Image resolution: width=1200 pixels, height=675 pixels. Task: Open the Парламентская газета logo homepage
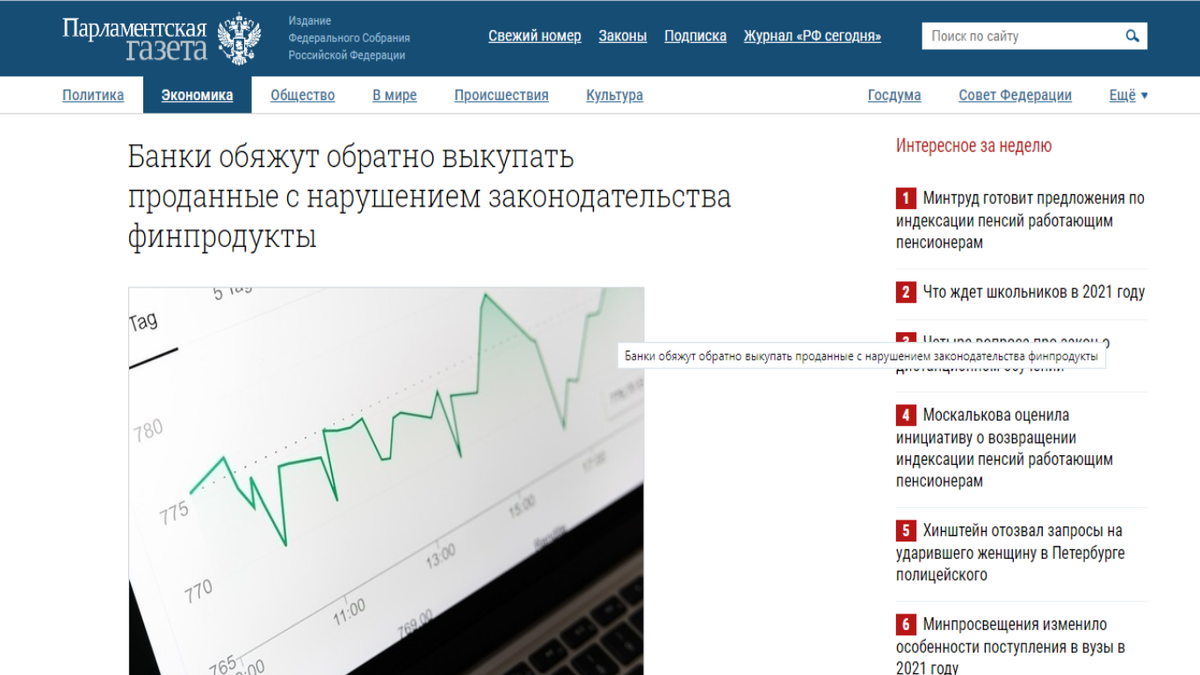point(135,38)
